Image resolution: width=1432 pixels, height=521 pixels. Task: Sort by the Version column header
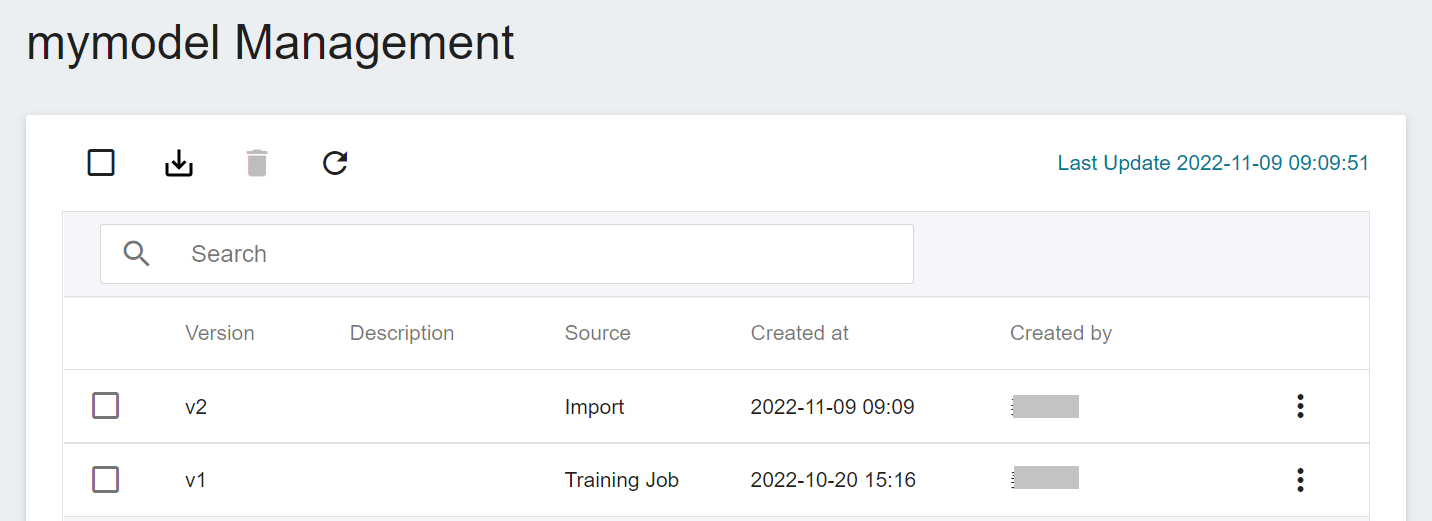pos(220,333)
